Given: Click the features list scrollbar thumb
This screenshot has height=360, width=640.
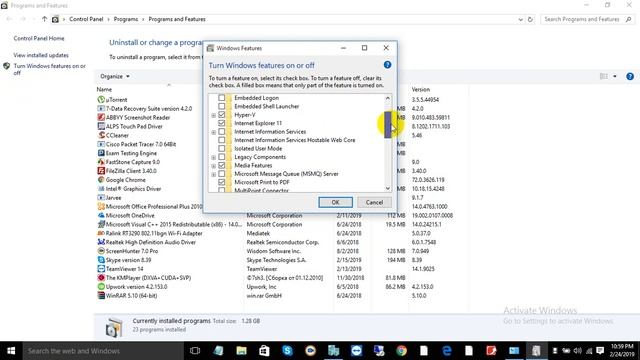Looking at the screenshot, I should 388,124.
